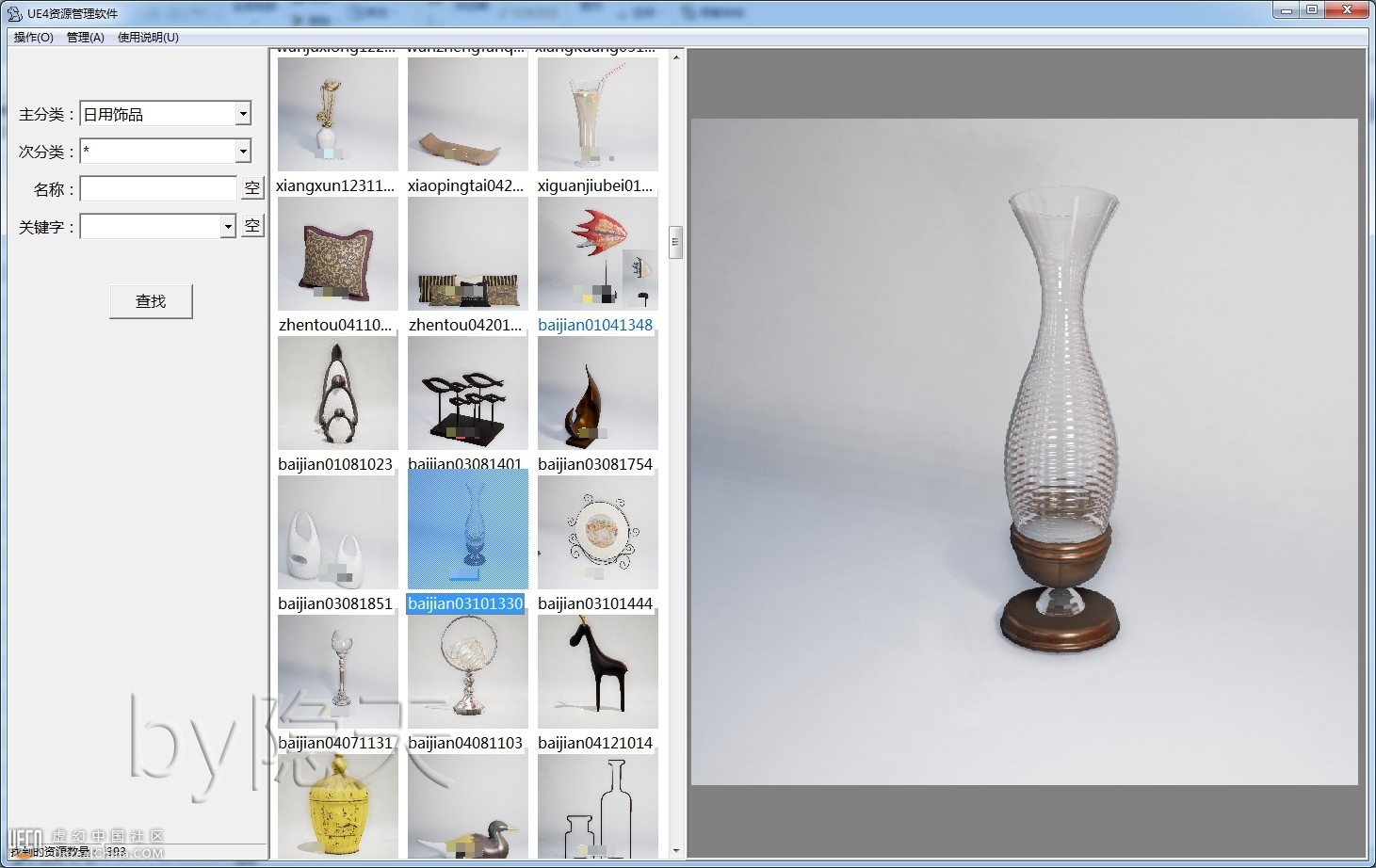Click the baijian03081754 name label
The height and width of the screenshot is (868, 1376).
tap(595, 464)
